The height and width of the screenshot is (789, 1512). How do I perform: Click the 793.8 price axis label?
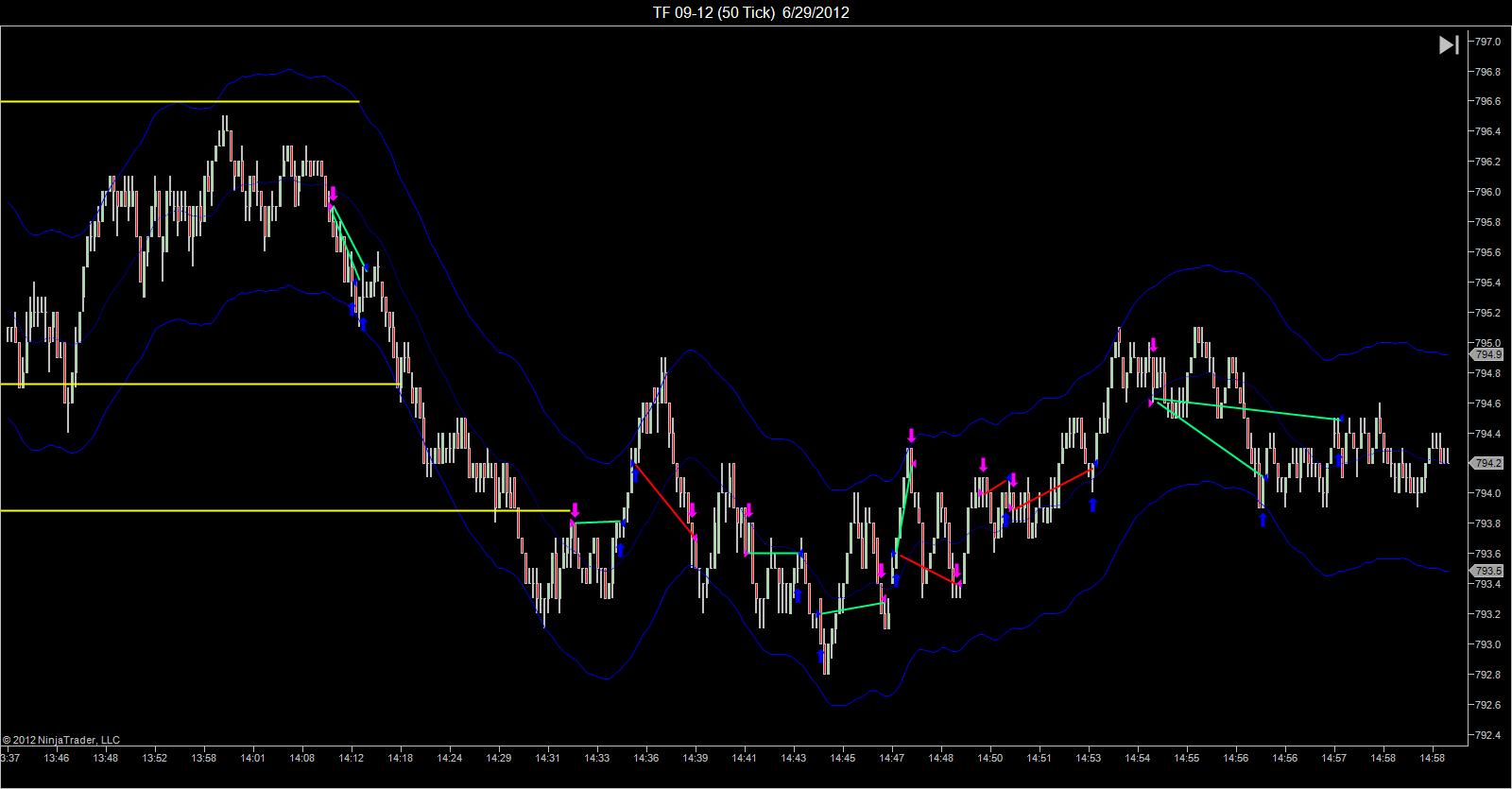1488,524
